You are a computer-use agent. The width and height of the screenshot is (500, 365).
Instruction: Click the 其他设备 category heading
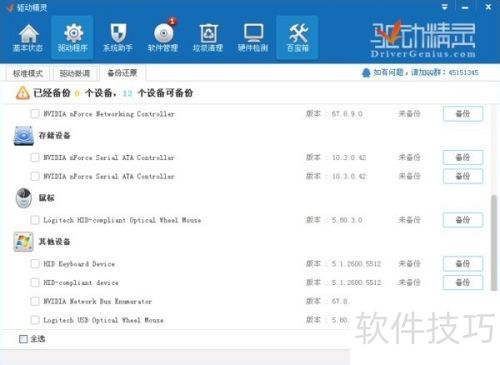(x=54, y=241)
